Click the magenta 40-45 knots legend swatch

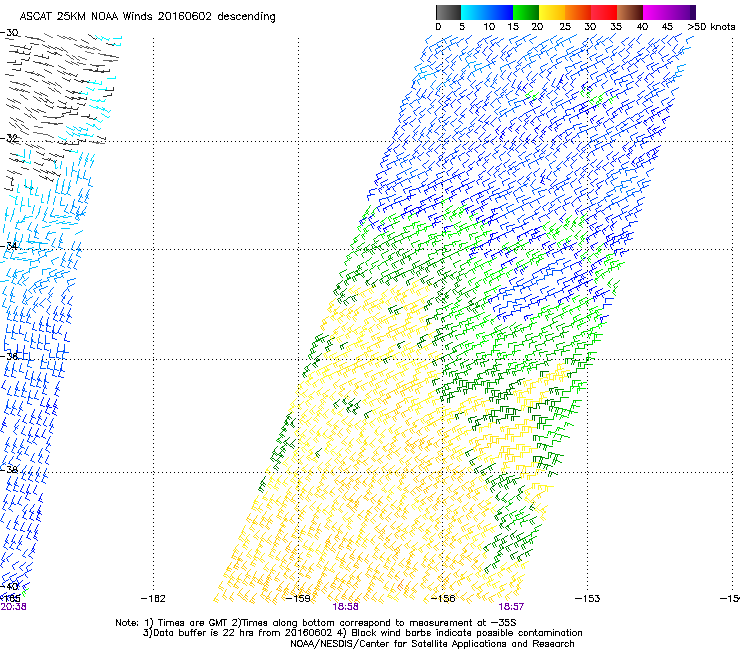[656, 12]
